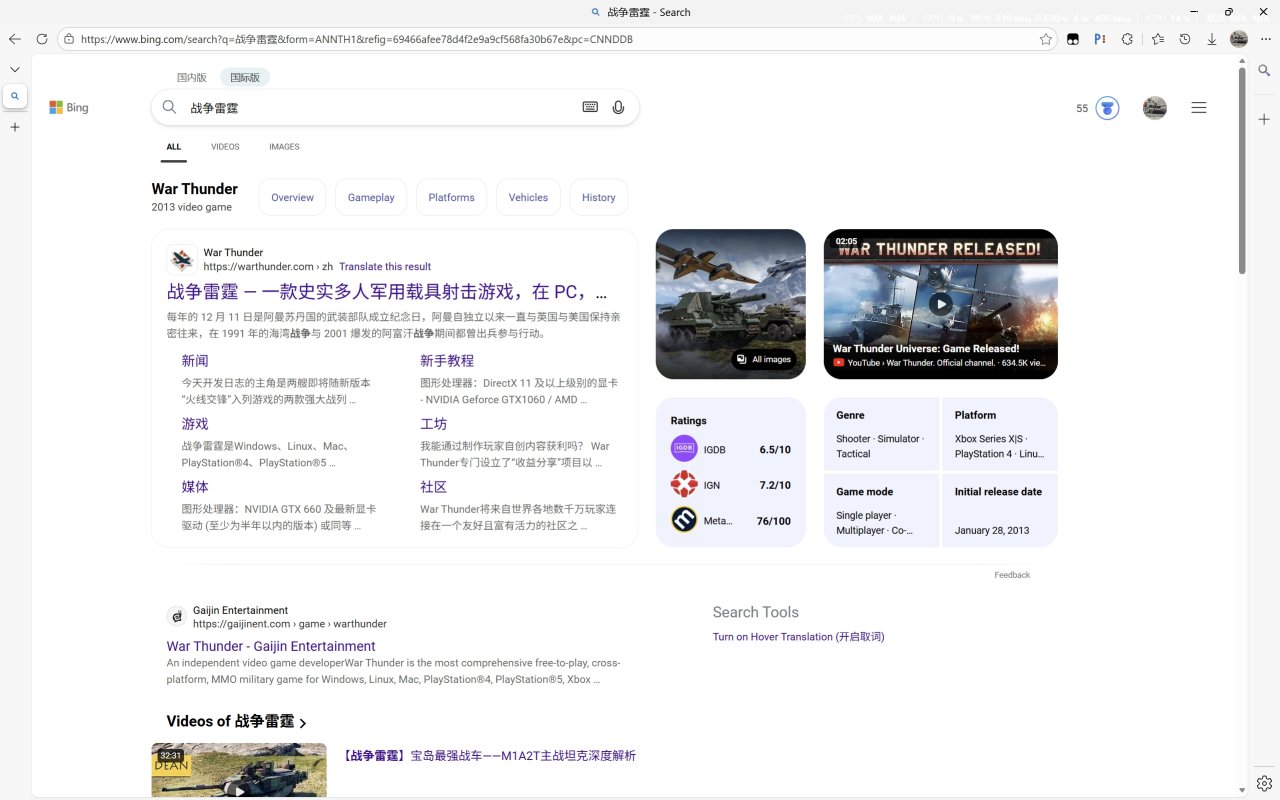Click the Translate this result link

tap(385, 267)
